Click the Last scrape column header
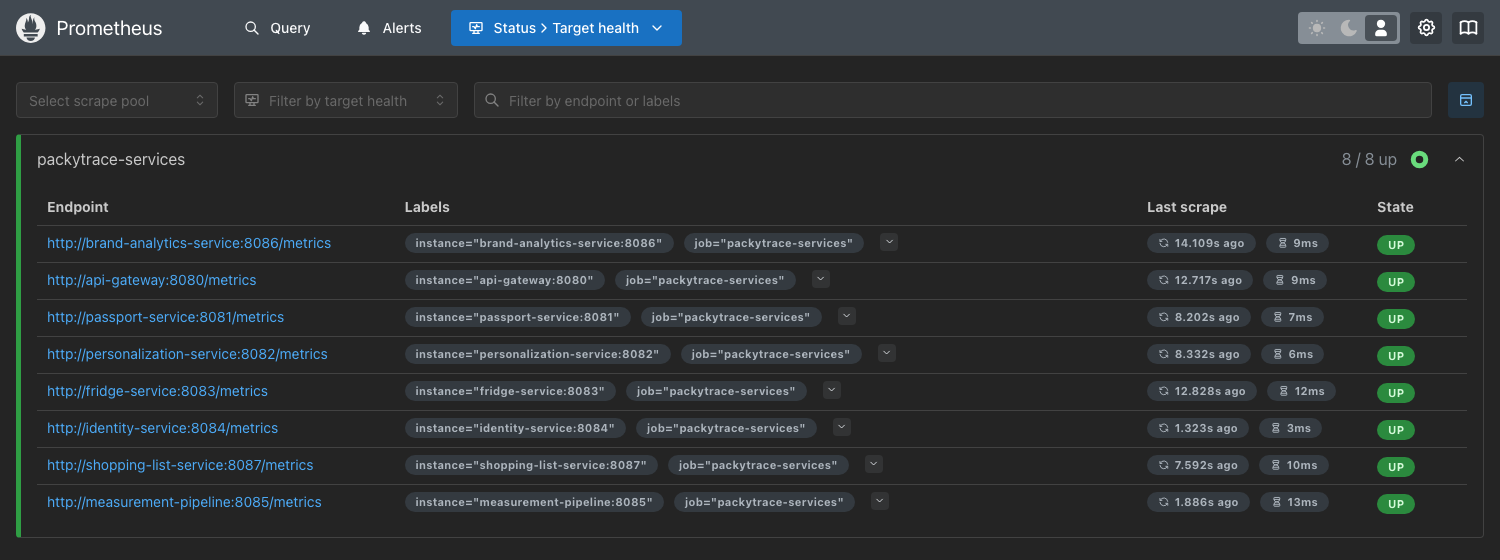Image resolution: width=1500 pixels, height=560 pixels. 1187,207
